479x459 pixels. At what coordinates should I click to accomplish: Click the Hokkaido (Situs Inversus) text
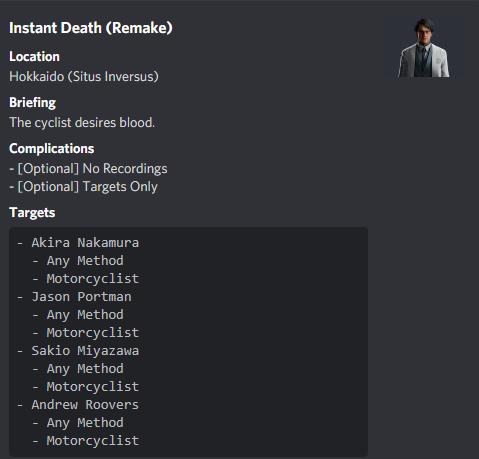click(84, 77)
